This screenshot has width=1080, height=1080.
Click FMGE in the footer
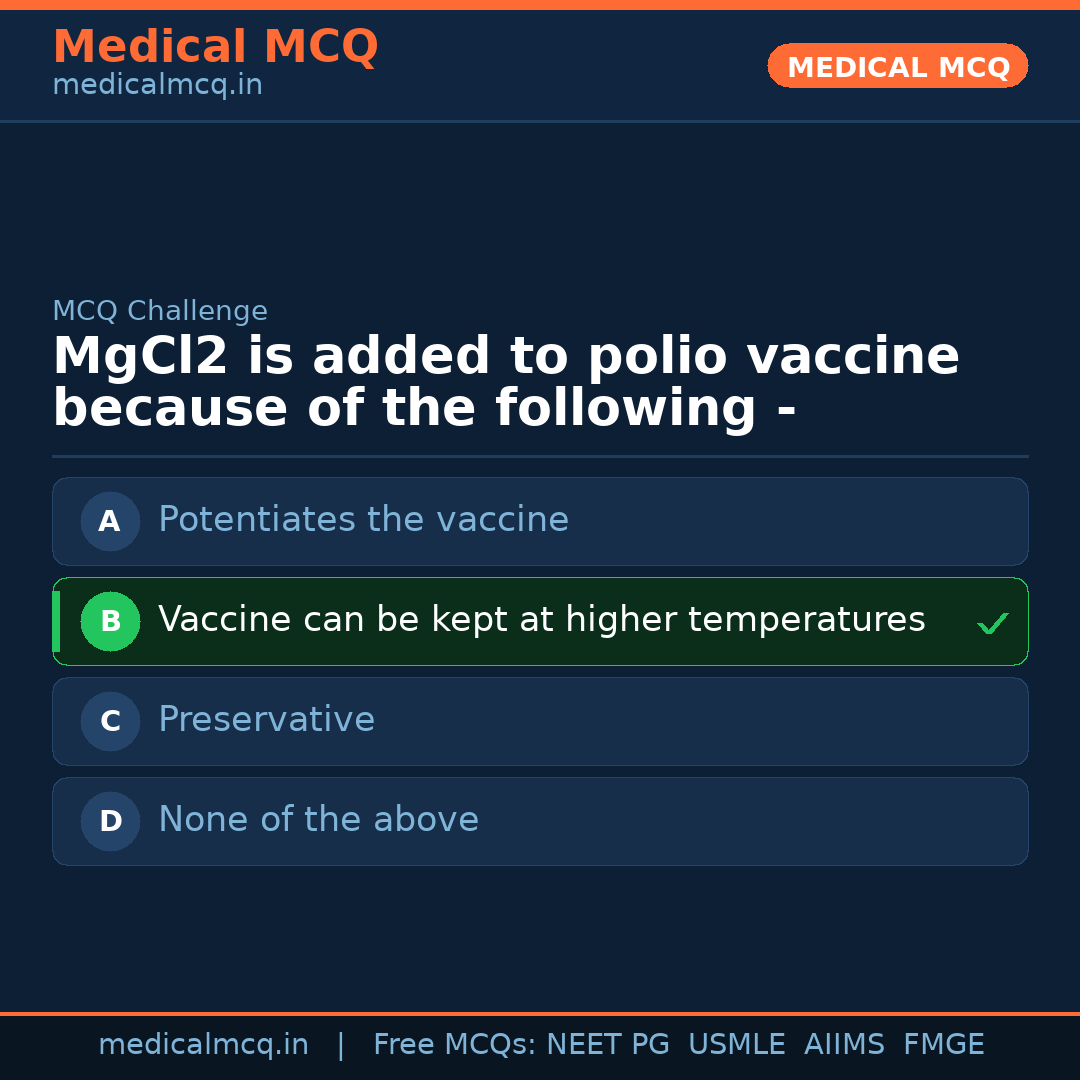click(944, 1045)
